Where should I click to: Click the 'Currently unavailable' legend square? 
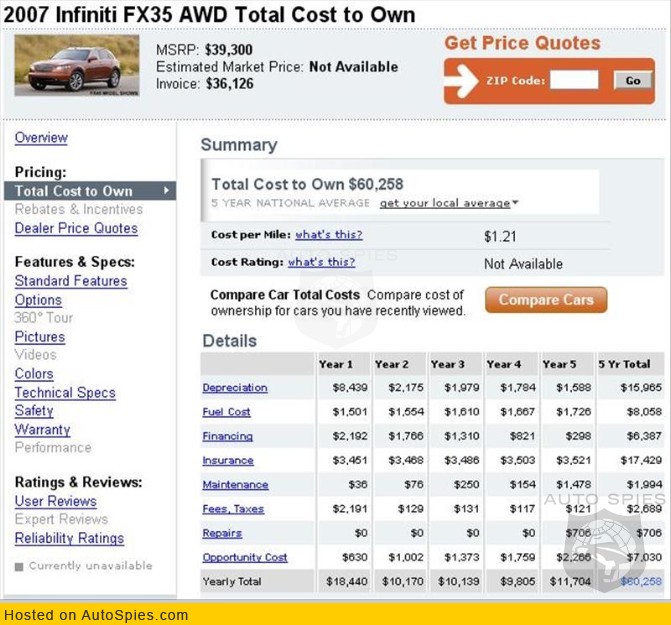pyautogui.click(x=19, y=567)
